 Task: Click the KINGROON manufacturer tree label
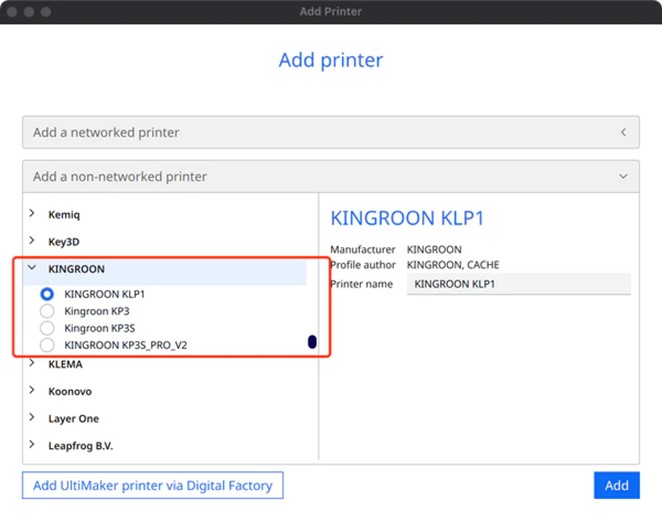click(76, 269)
